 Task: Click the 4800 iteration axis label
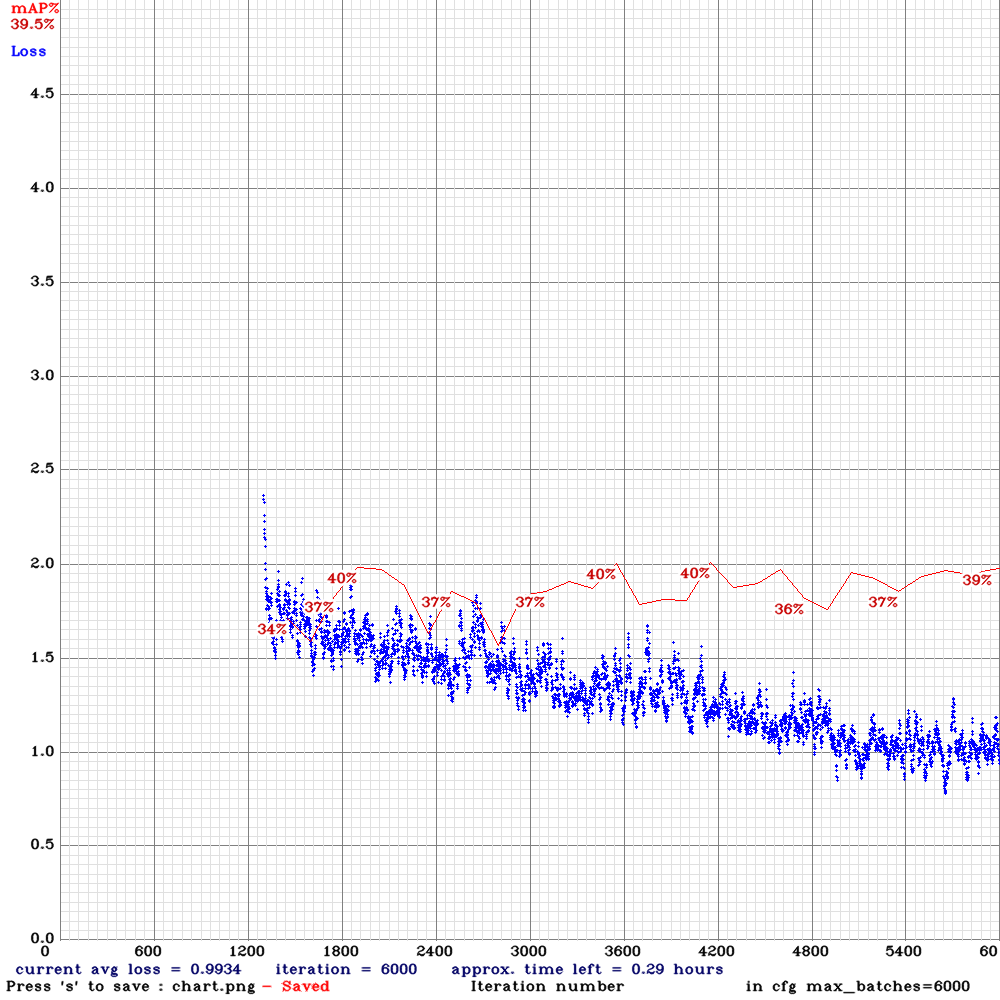click(810, 951)
